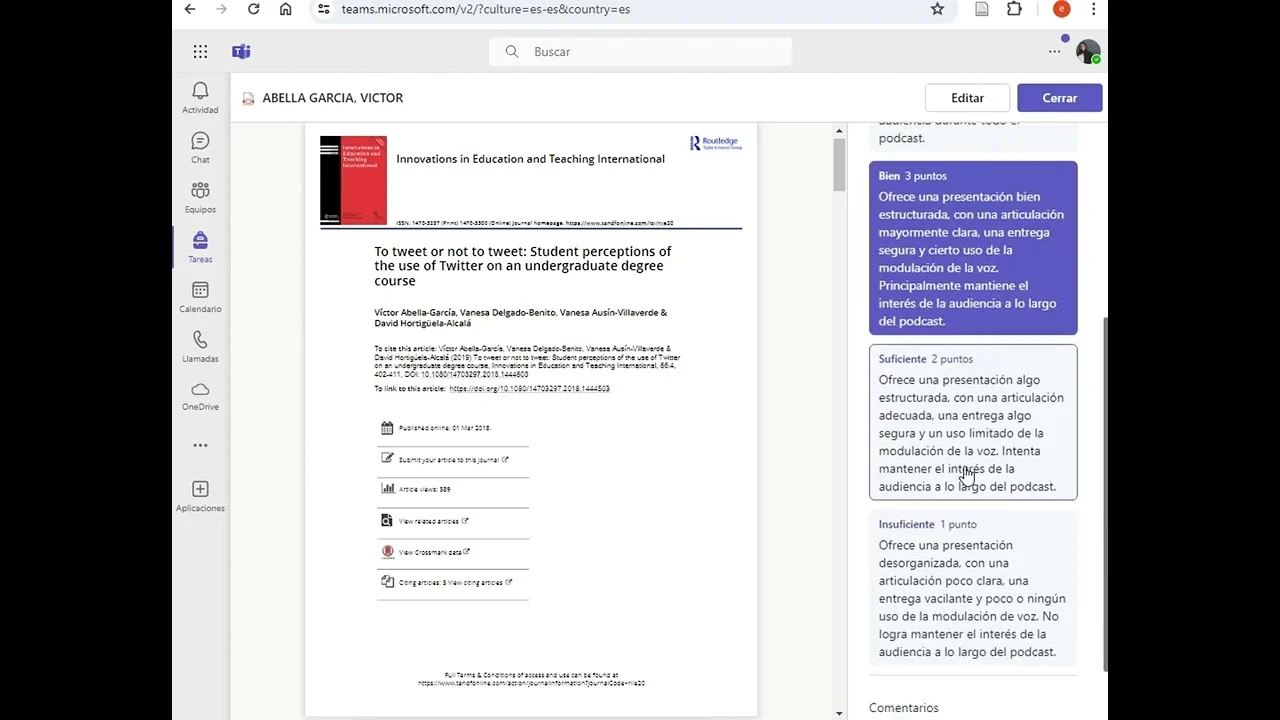Expand the sidebar more apps ellipsis
Screen dimensions: 1280x720
pyautogui.click(x=200, y=445)
